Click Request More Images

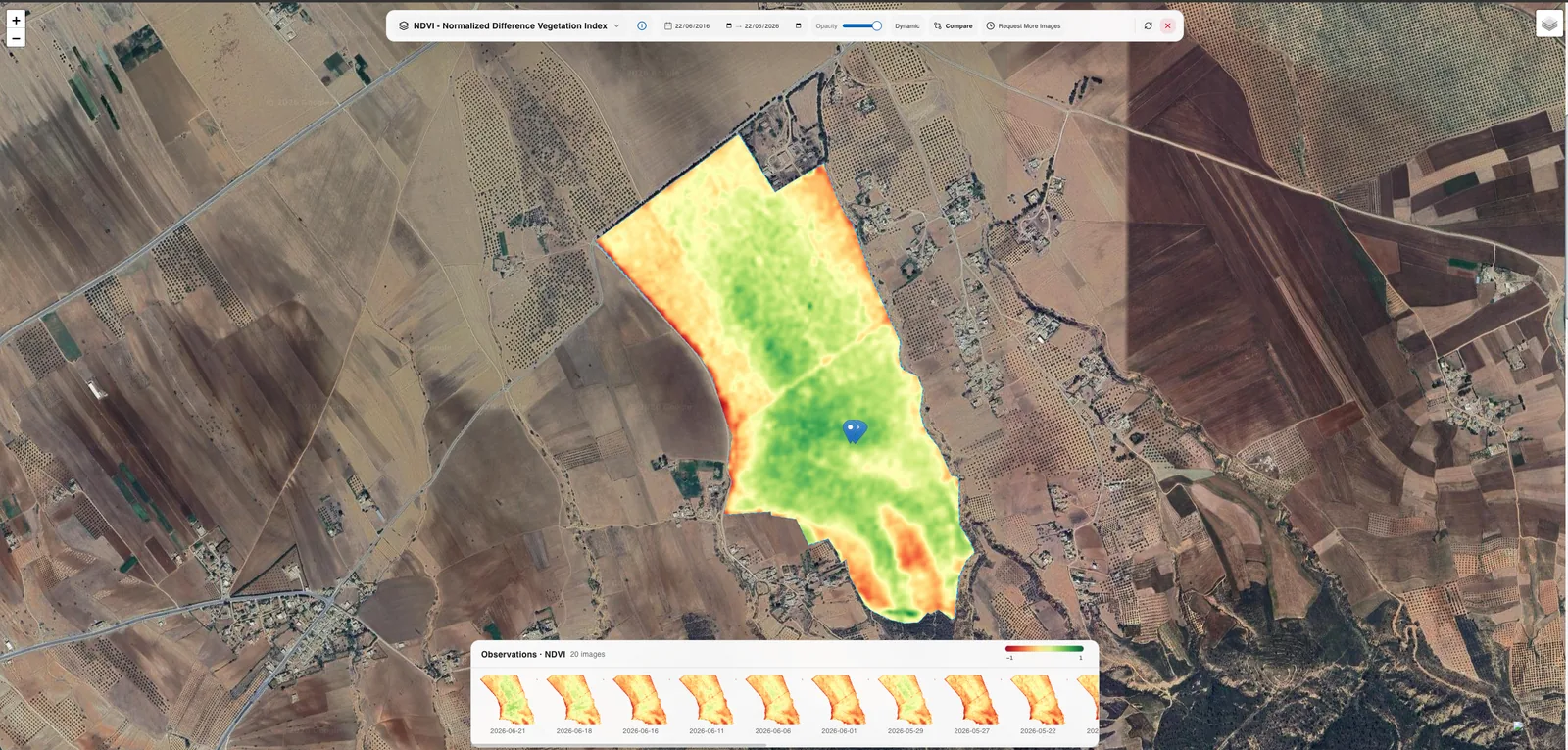pyautogui.click(x=1023, y=26)
